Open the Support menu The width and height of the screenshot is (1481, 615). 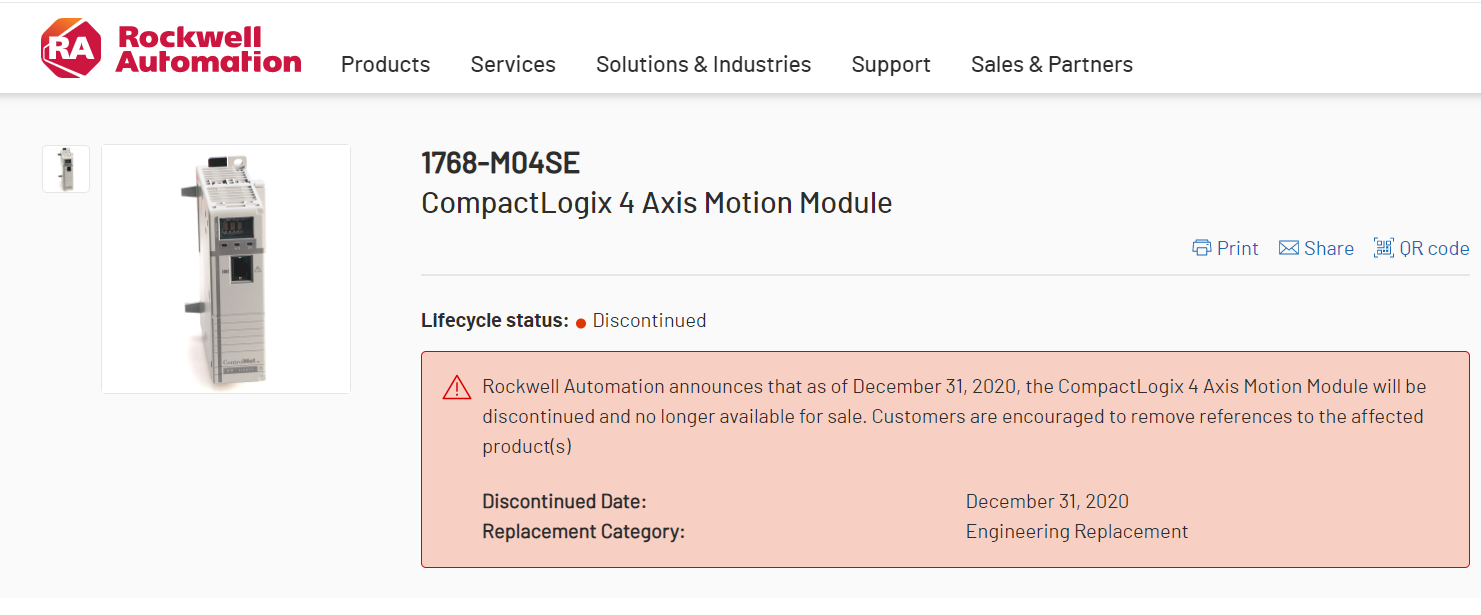pos(891,65)
